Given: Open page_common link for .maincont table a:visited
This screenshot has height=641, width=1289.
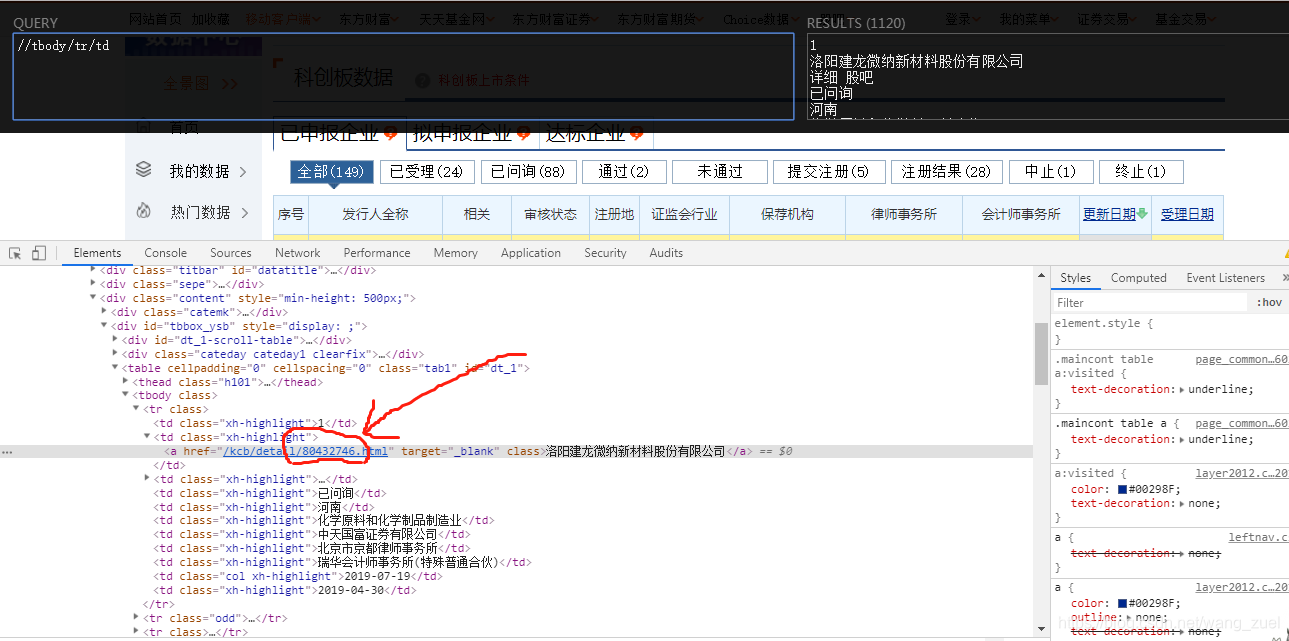Looking at the screenshot, I should [1241, 359].
